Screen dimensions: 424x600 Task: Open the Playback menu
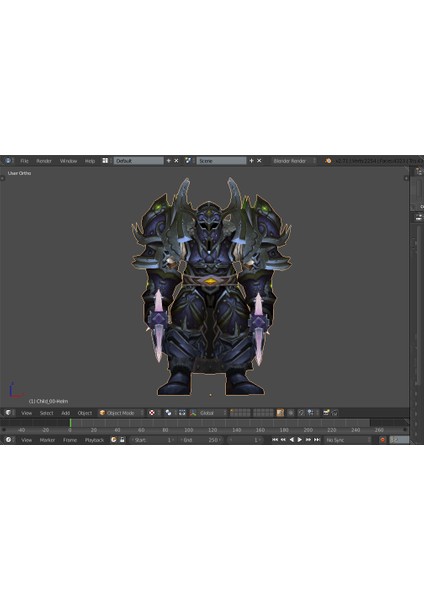(94, 440)
